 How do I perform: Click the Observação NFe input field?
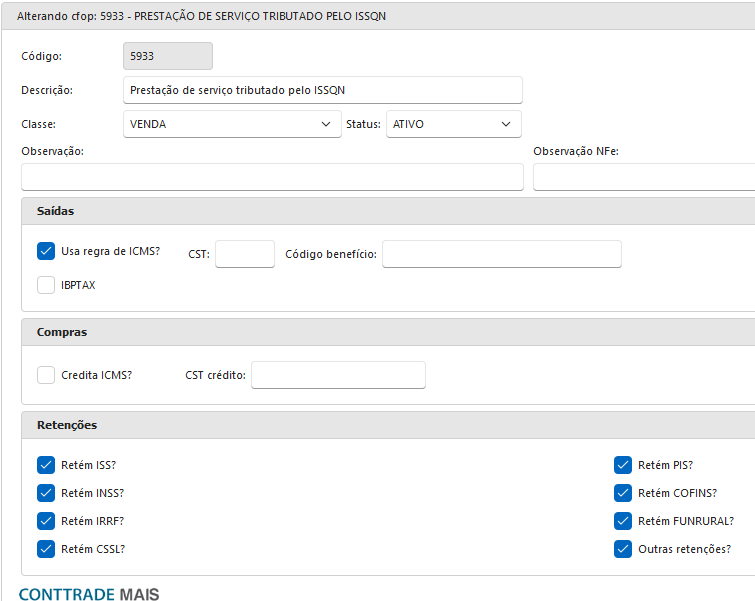click(643, 177)
